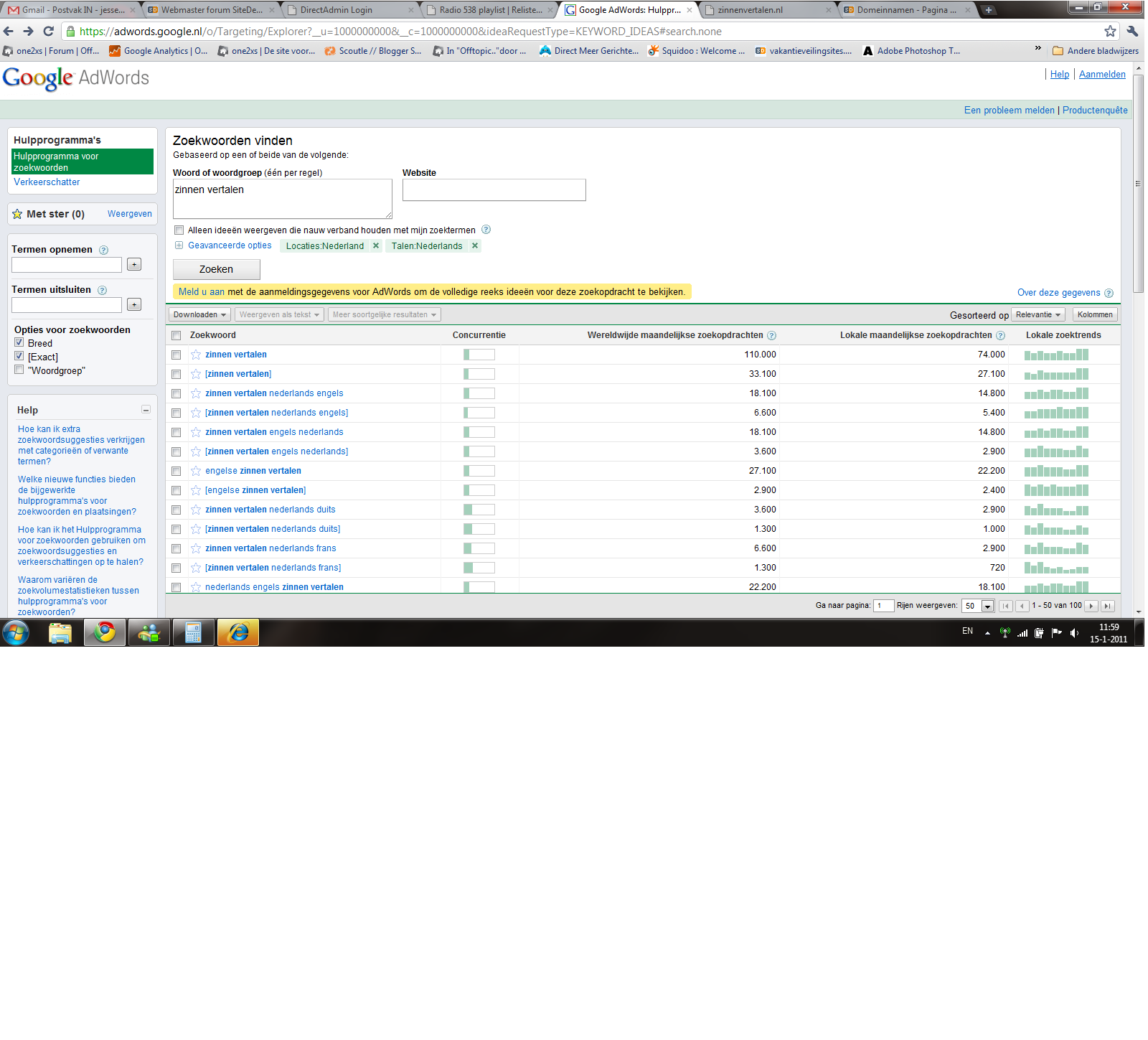
Task: Open 'Meer soortgelijke resultaten' dropdown
Action: click(385, 314)
